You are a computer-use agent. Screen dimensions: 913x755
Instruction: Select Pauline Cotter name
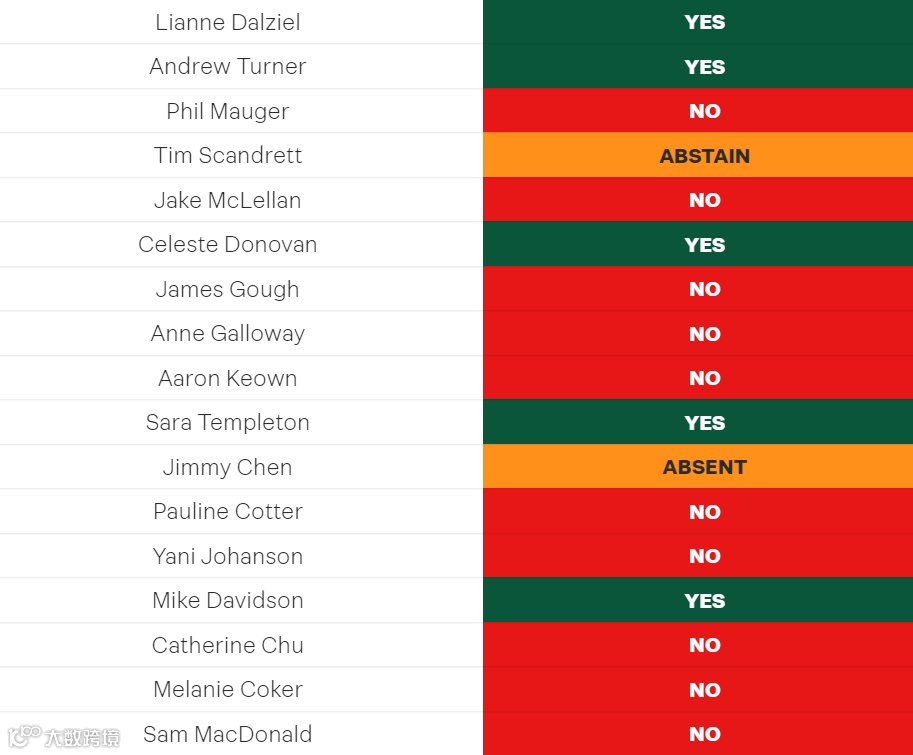[228, 512]
